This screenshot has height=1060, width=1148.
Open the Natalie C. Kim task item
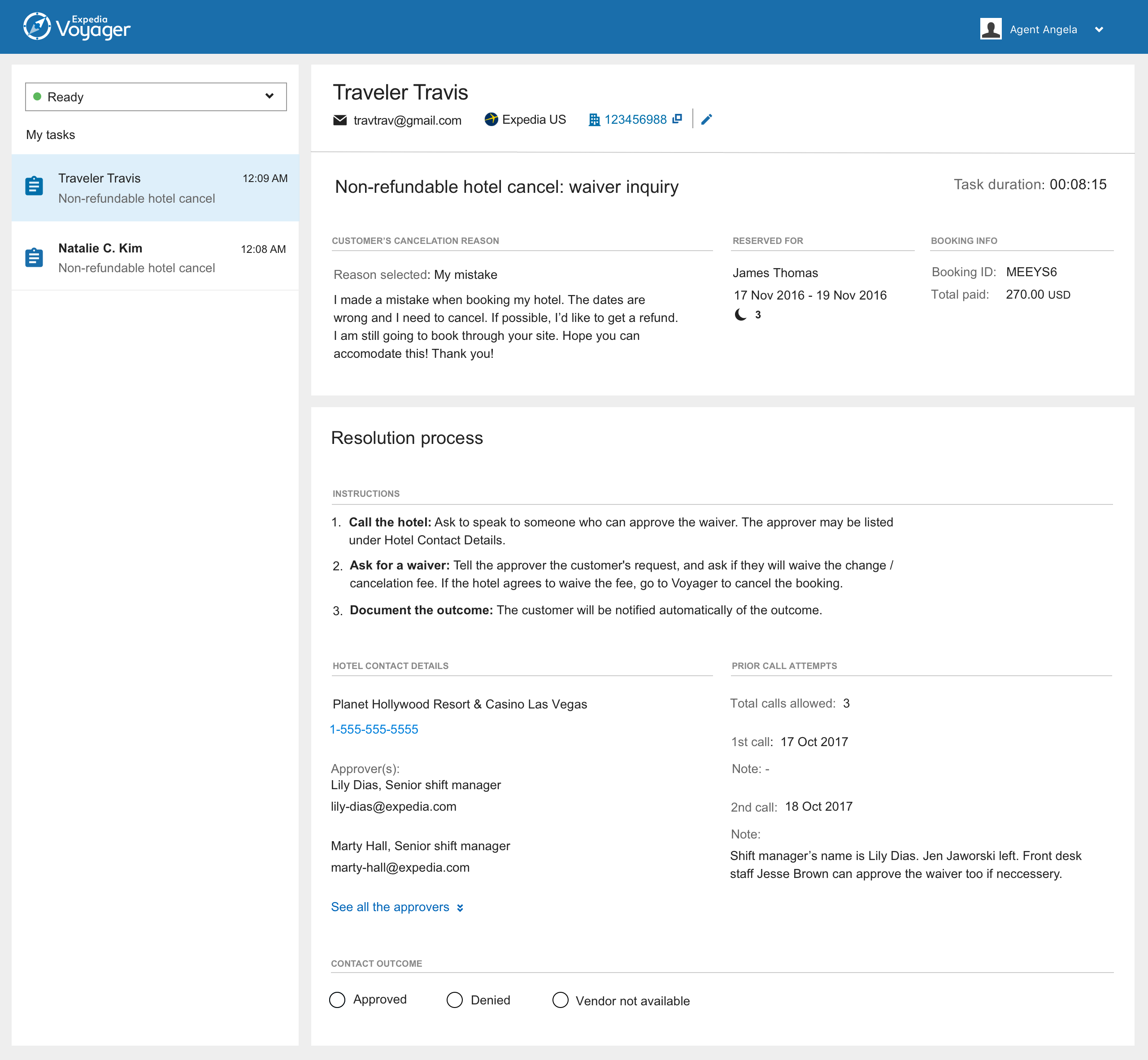coord(155,257)
